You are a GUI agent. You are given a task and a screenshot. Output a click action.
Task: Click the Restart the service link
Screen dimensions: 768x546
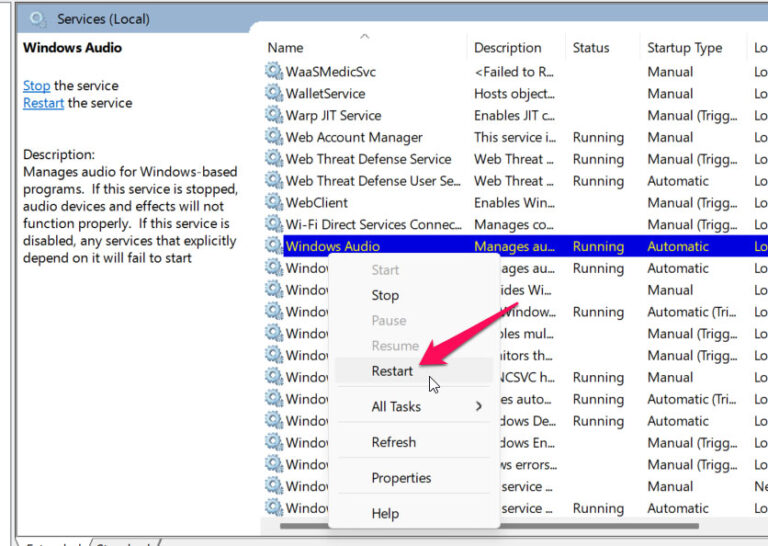pos(44,103)
